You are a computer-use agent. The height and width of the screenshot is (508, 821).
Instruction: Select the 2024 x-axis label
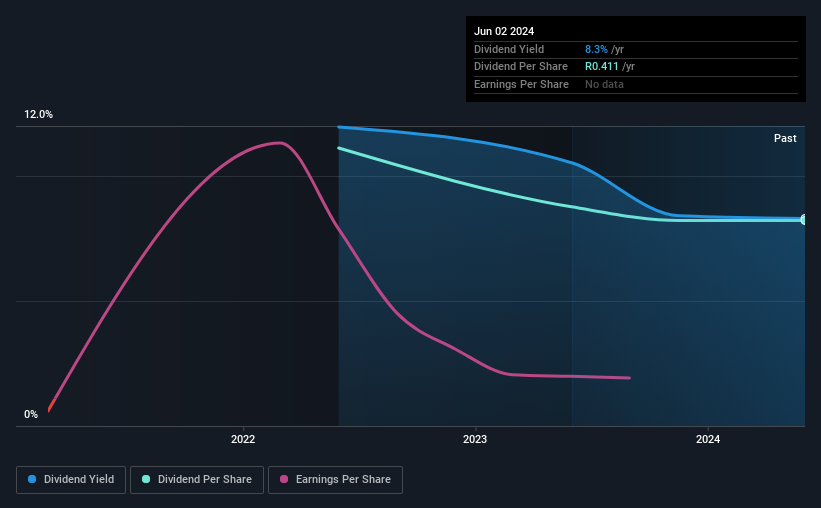(x=708, y=439)
